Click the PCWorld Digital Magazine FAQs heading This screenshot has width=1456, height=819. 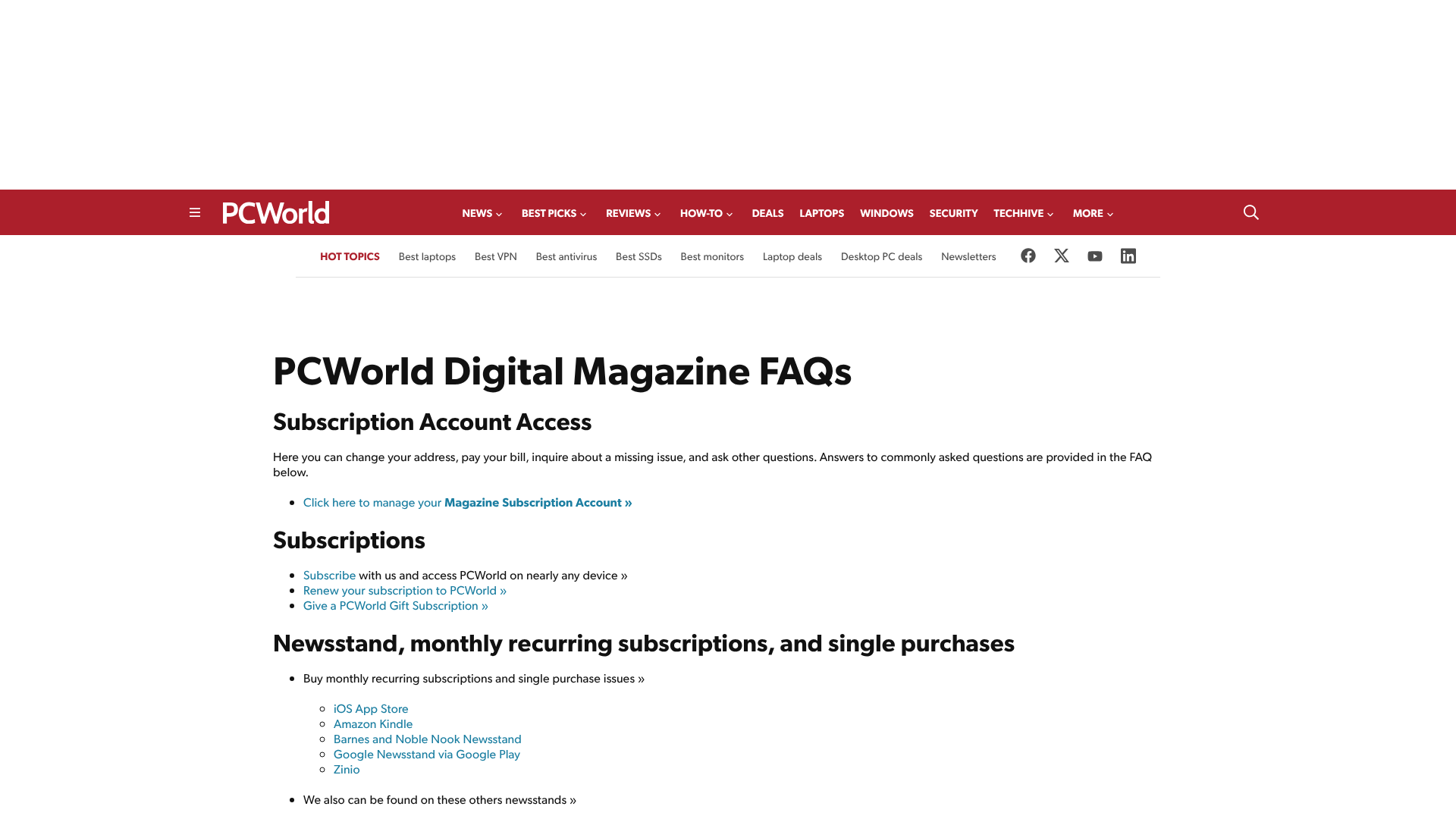(562, 372)
